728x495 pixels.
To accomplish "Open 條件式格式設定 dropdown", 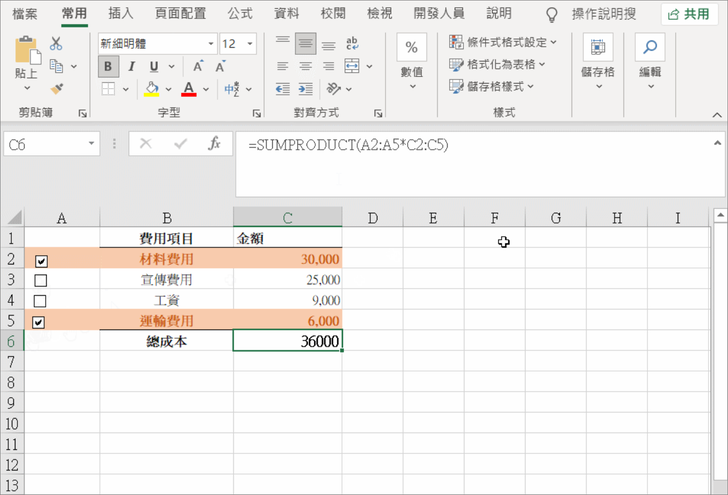I will click(x=511, y=42).
